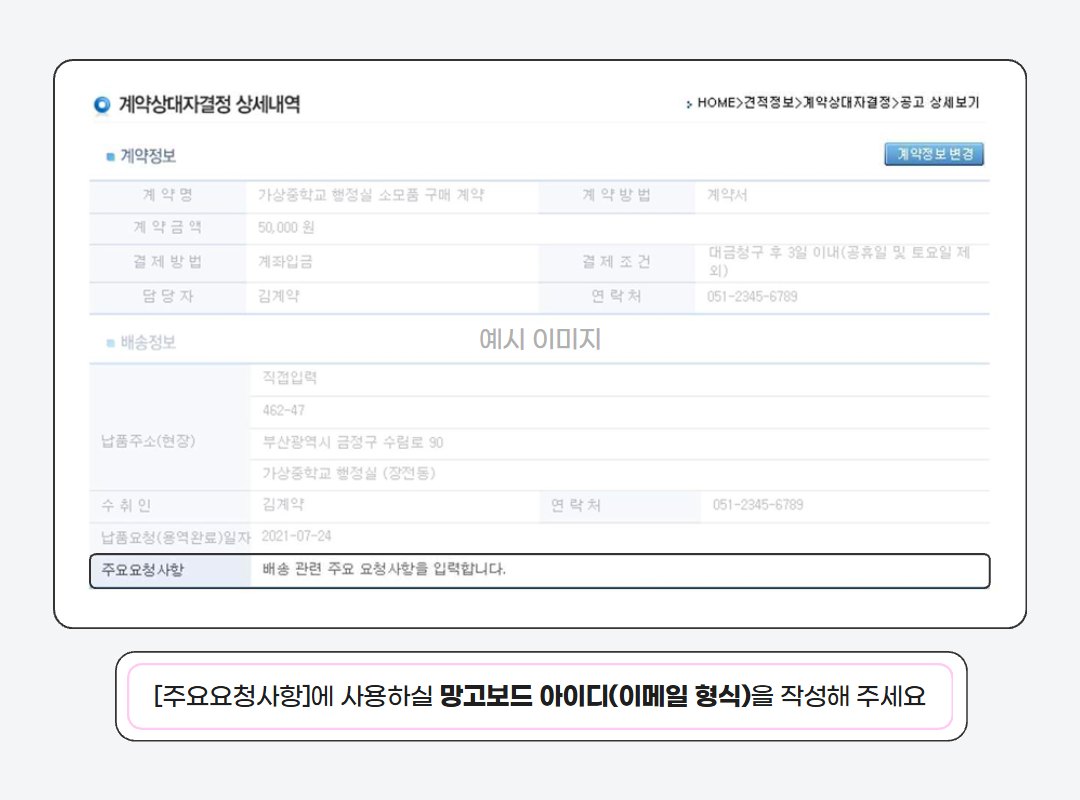
Task: Go to HOME via the breadcrumb
Action: click(x=716, y=103)
